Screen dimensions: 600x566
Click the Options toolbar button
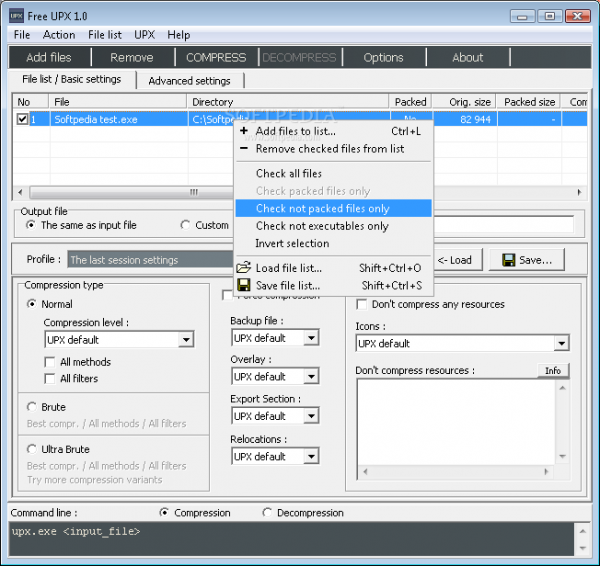point(383,57)
